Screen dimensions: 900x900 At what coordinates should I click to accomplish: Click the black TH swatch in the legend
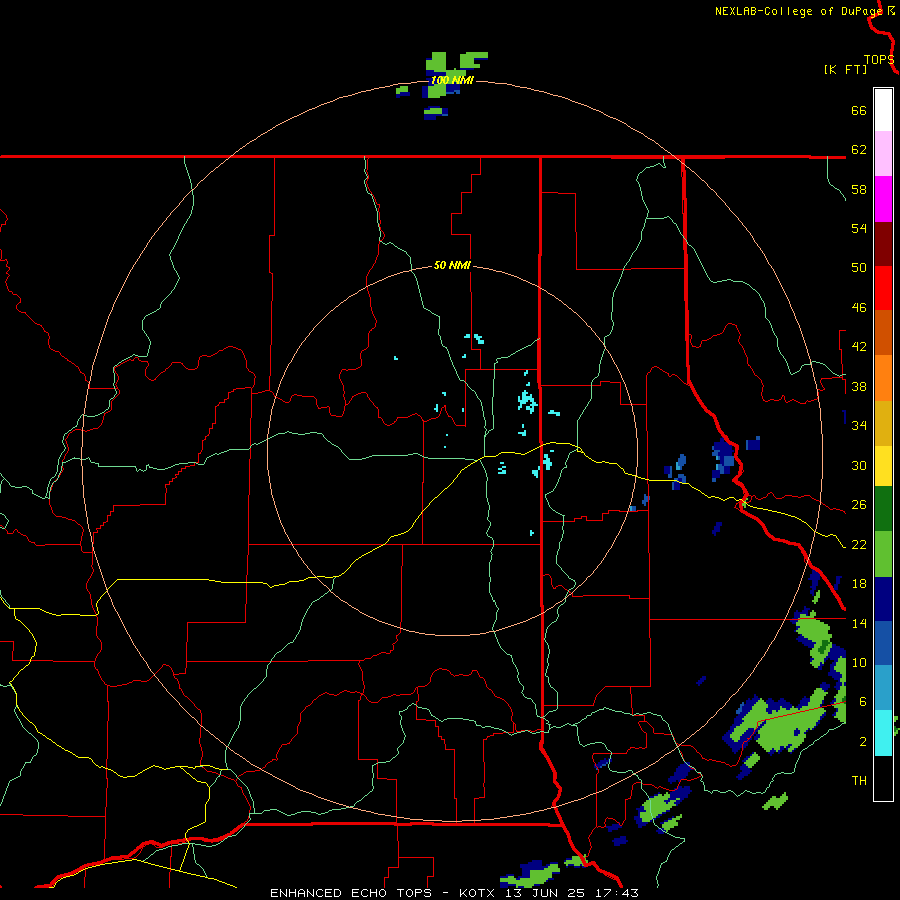point(883,778)
